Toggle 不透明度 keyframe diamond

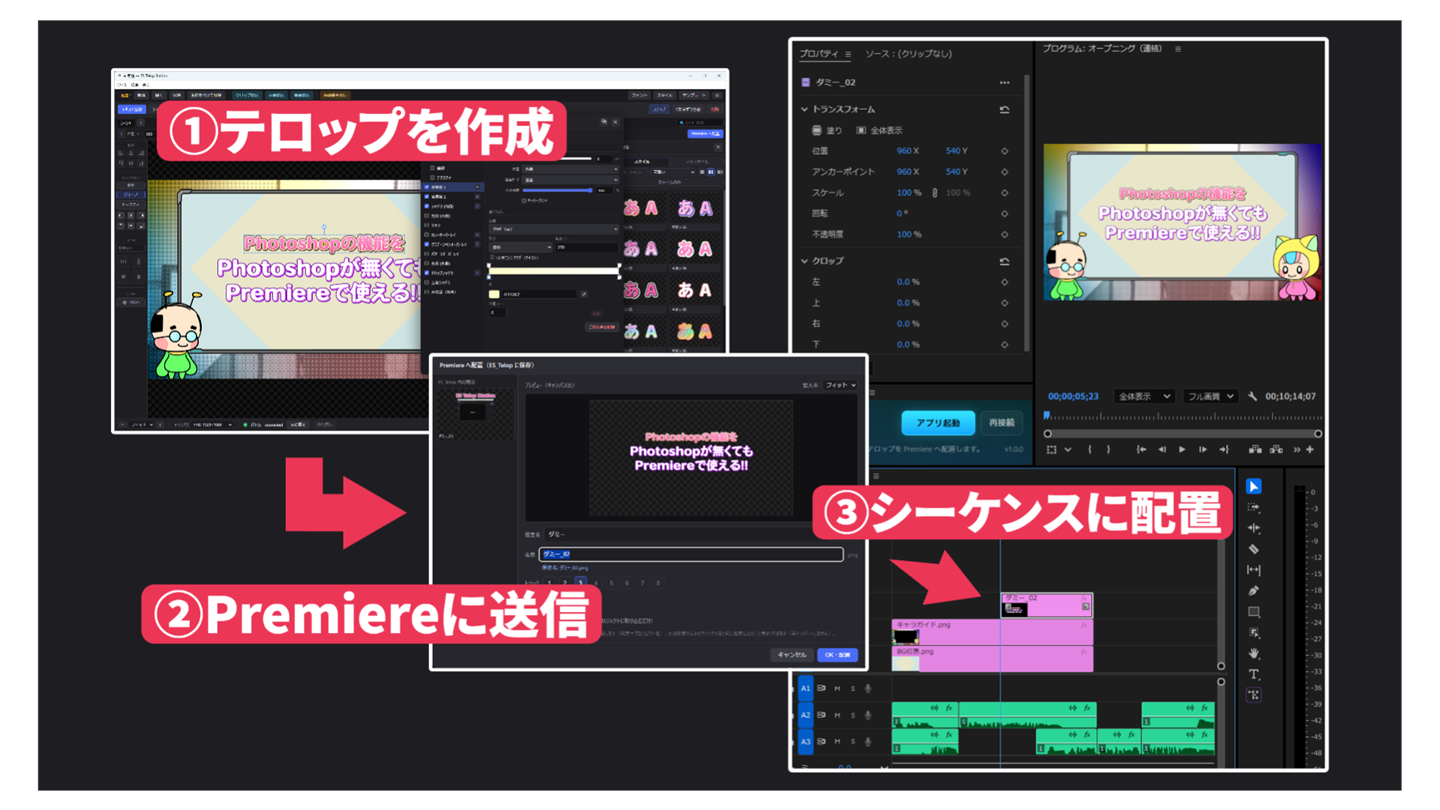(1004, 235)
